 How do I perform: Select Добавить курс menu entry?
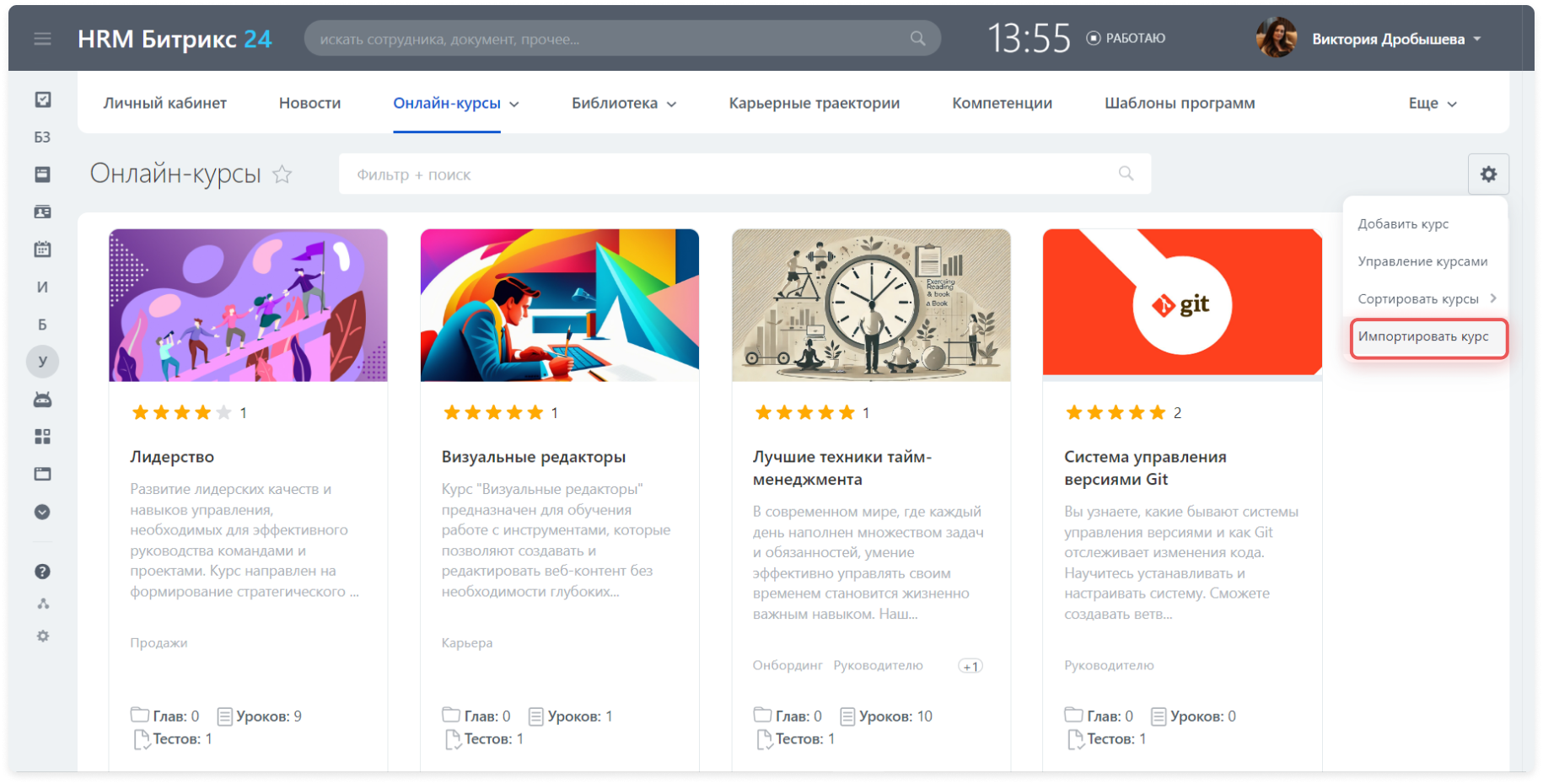(x=1403, y=223)
